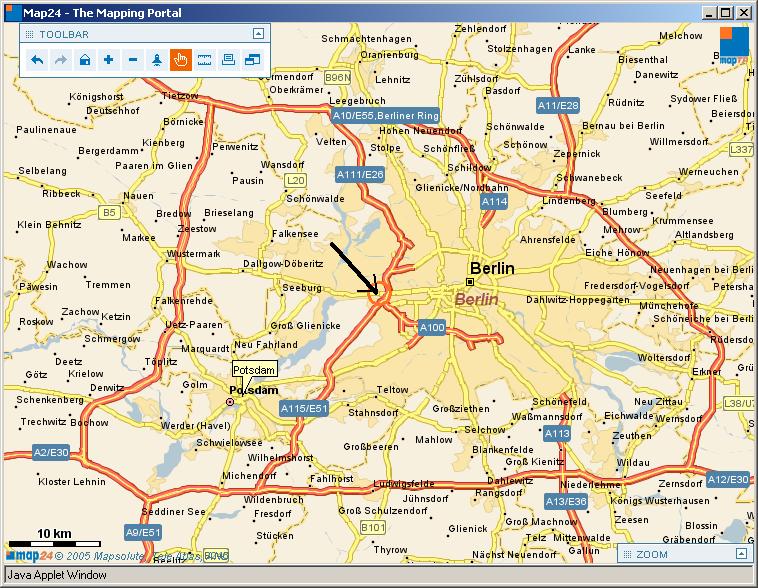
Task: Select the ruler measure distance tool
Action: pos(205,60)
